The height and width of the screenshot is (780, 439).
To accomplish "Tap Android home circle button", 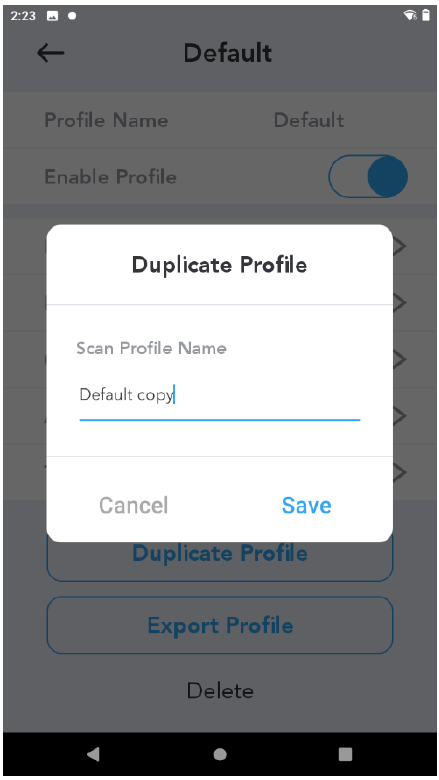I will [x=220, y=754].
